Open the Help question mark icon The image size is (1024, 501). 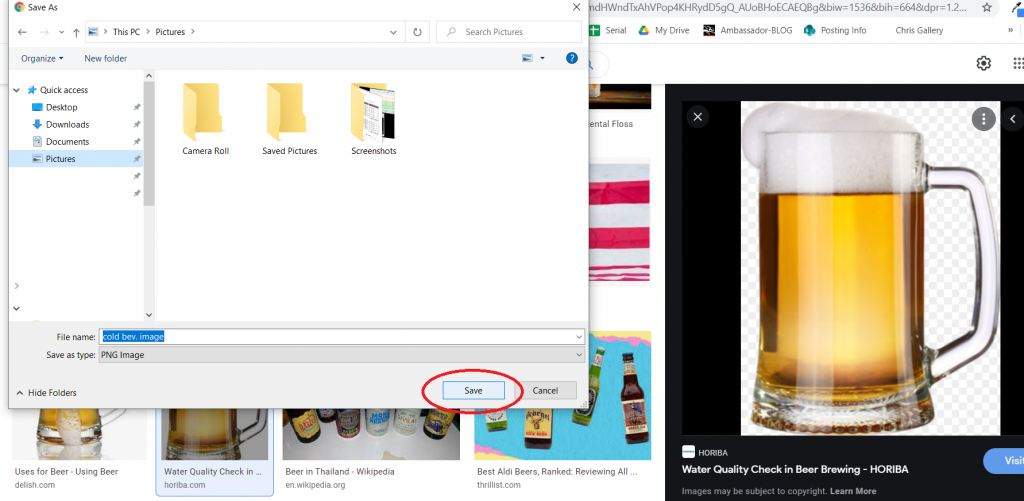pyautogui.click(x=572, y=58)
